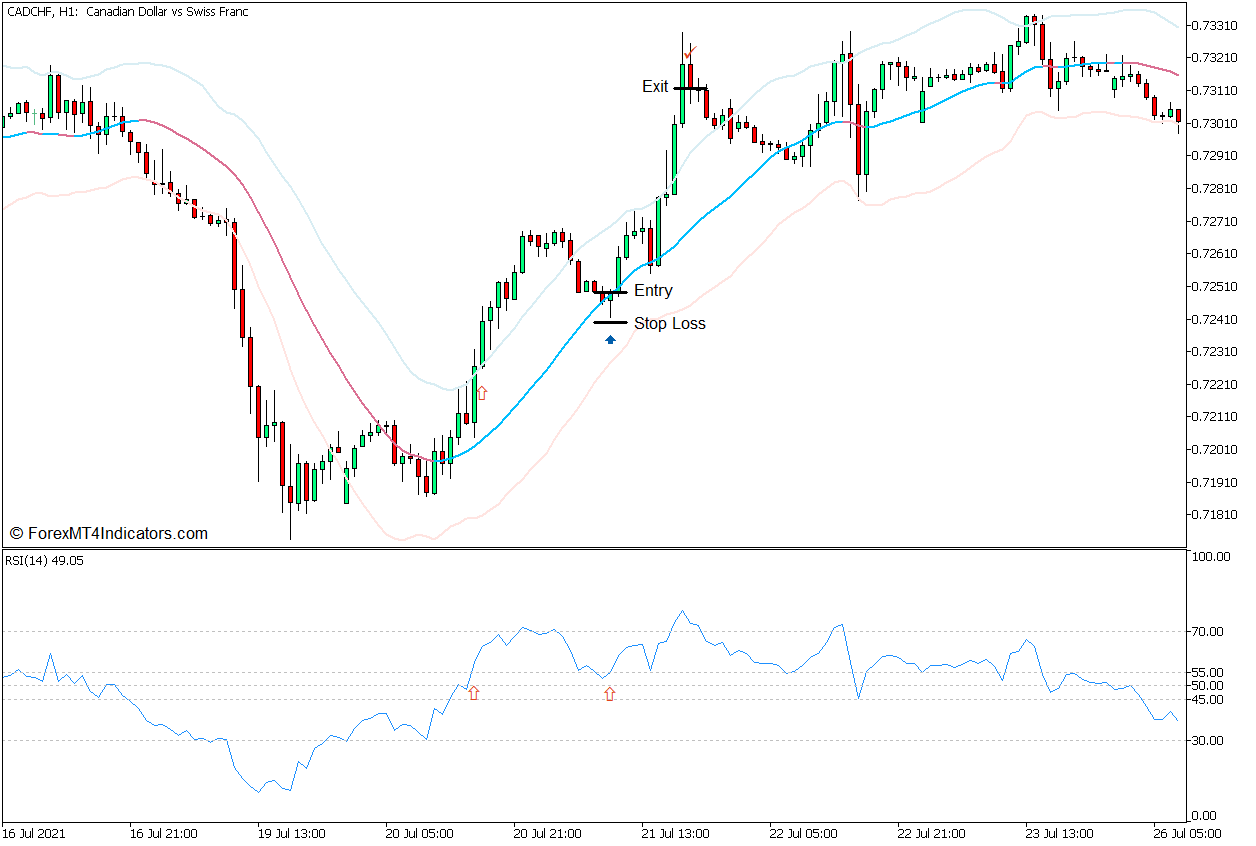Click the RSI(14) 49.05 indicator label
1256x846 pixels.
click(46, 560)
